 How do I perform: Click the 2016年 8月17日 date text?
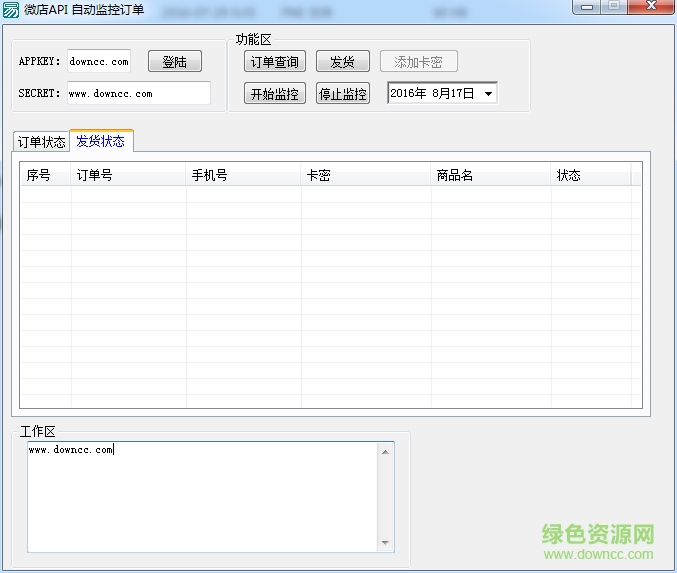click(432, 93)
